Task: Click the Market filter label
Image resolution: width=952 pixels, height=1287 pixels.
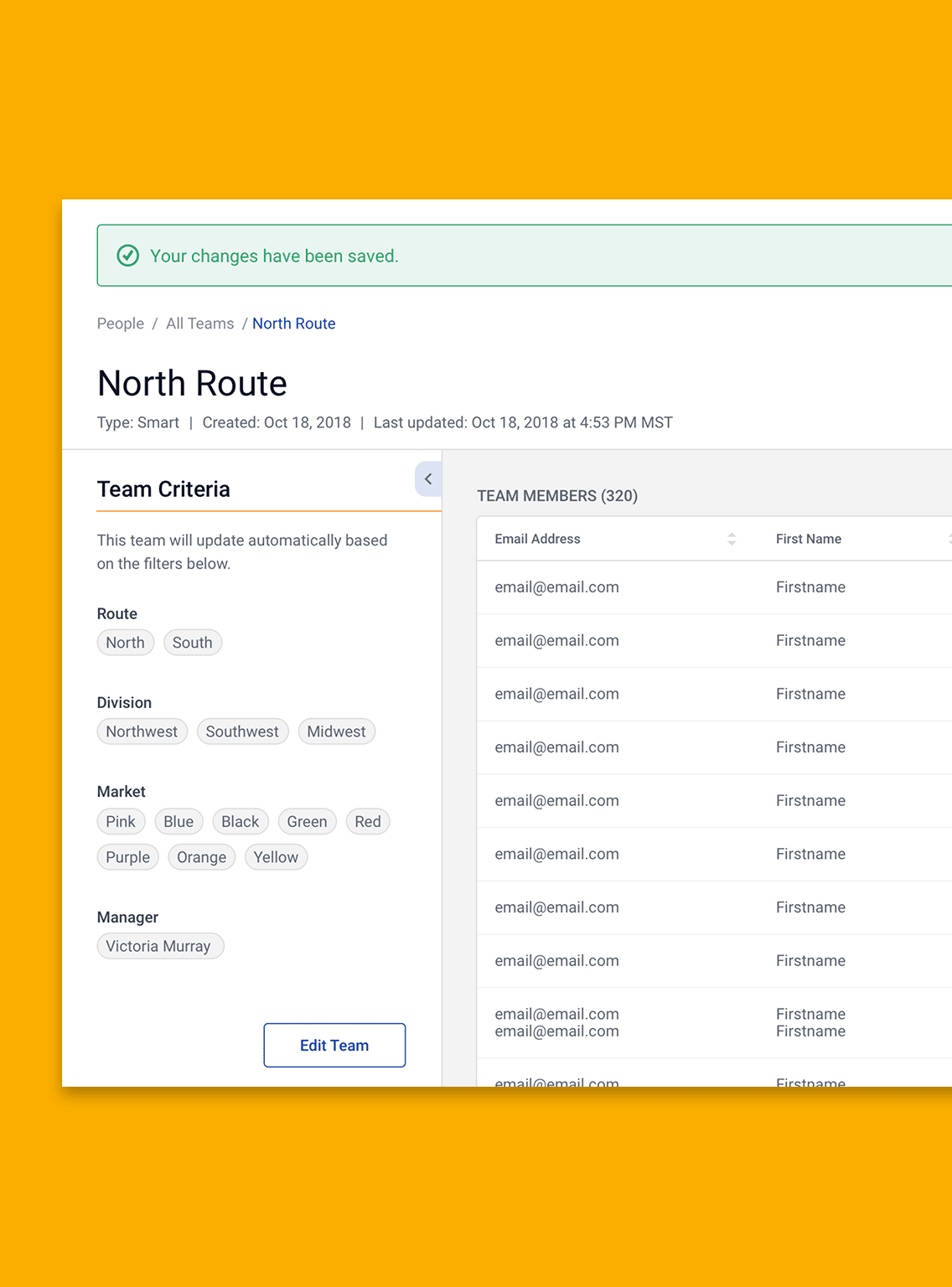Action: pyautogui.click(x=122, y=792)
